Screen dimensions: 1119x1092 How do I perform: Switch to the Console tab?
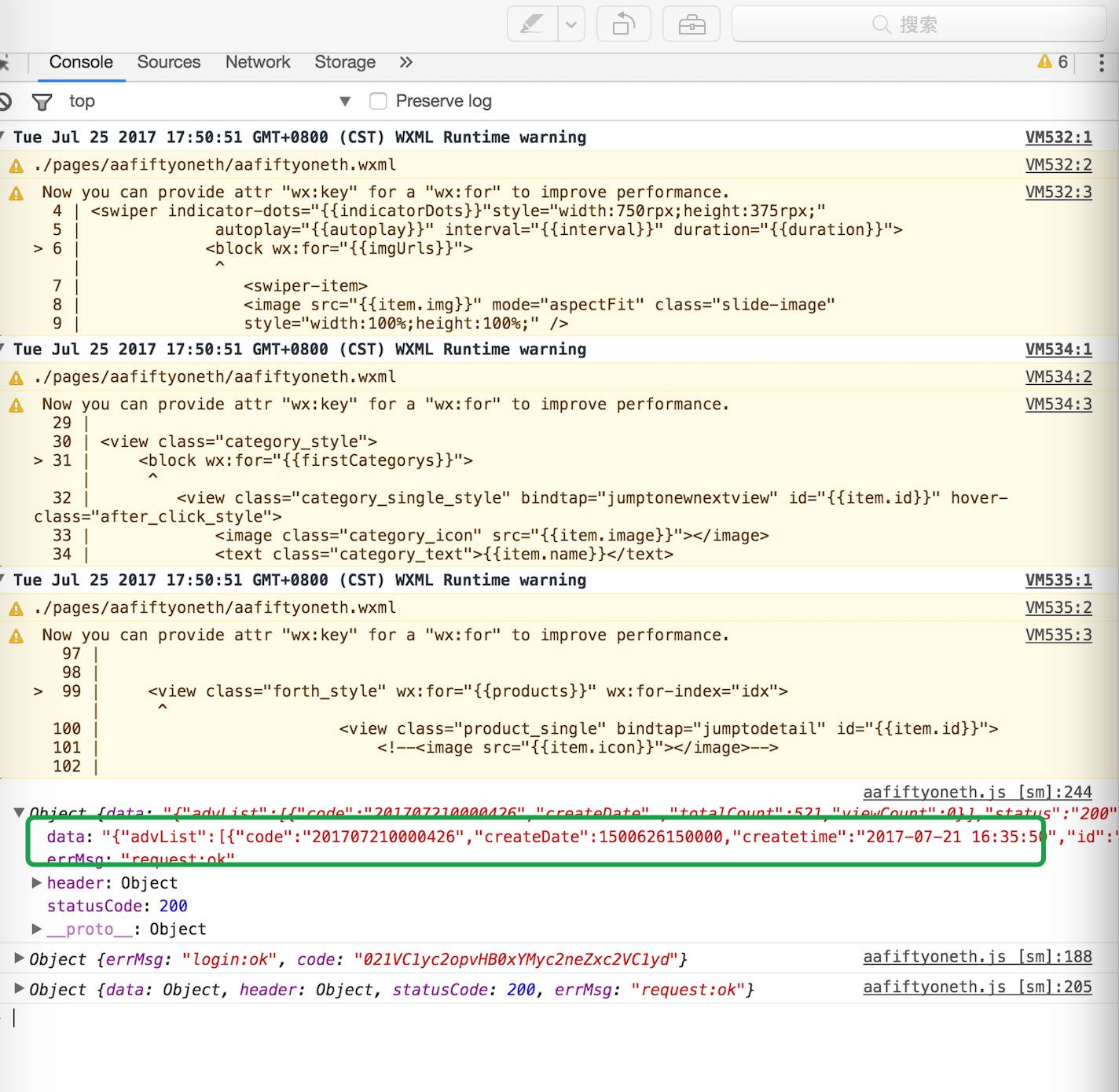pyautogui.click(x=81, y=62)
